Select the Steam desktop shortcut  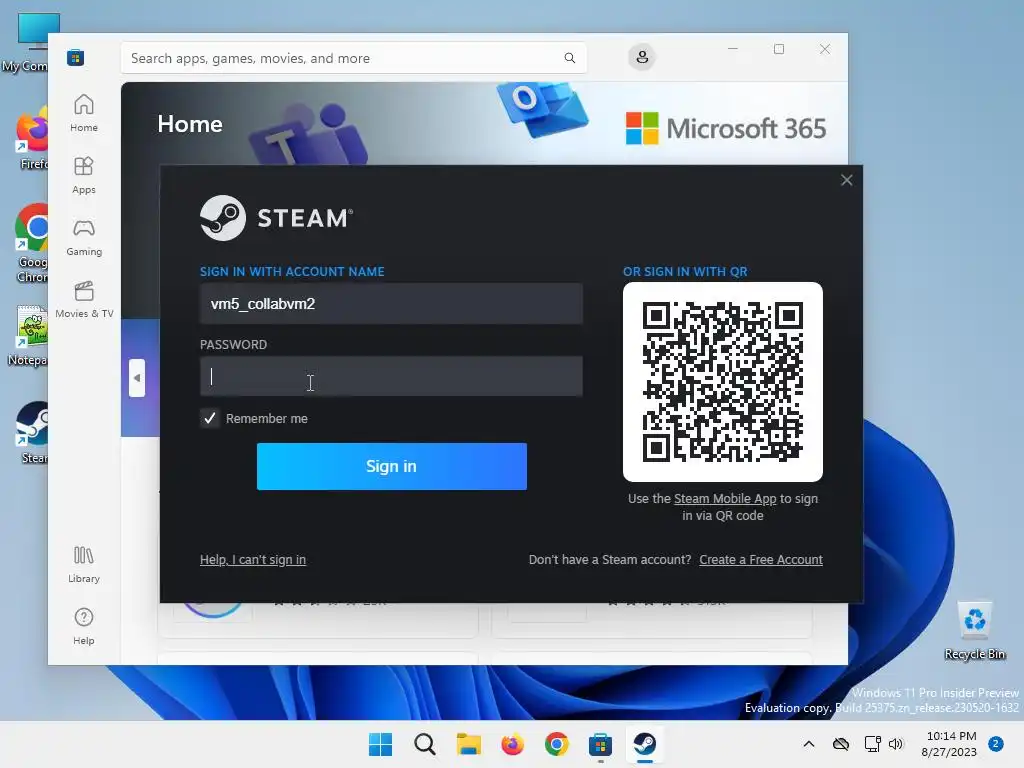33,432
